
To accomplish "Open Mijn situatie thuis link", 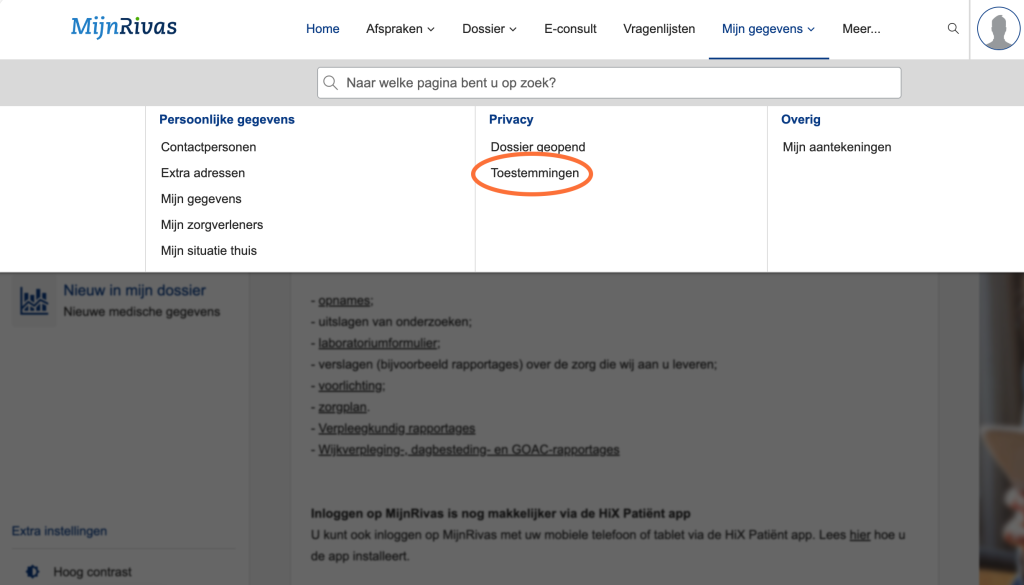I will [209, 251].
